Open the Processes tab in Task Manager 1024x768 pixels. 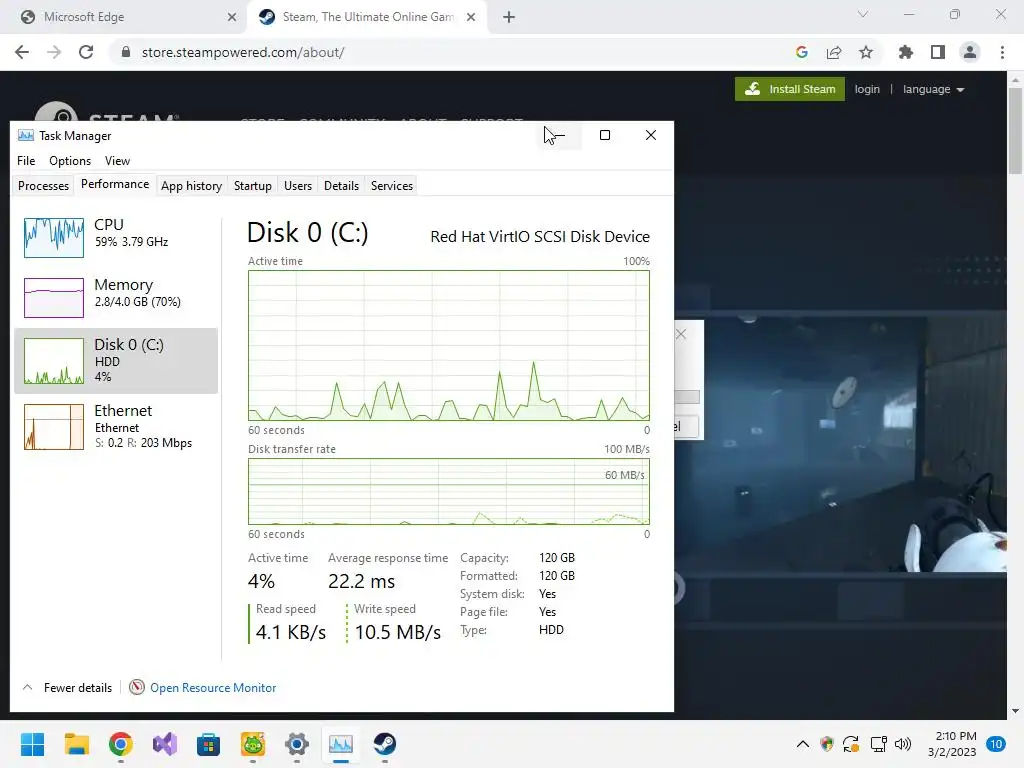(x=43, y=186)
